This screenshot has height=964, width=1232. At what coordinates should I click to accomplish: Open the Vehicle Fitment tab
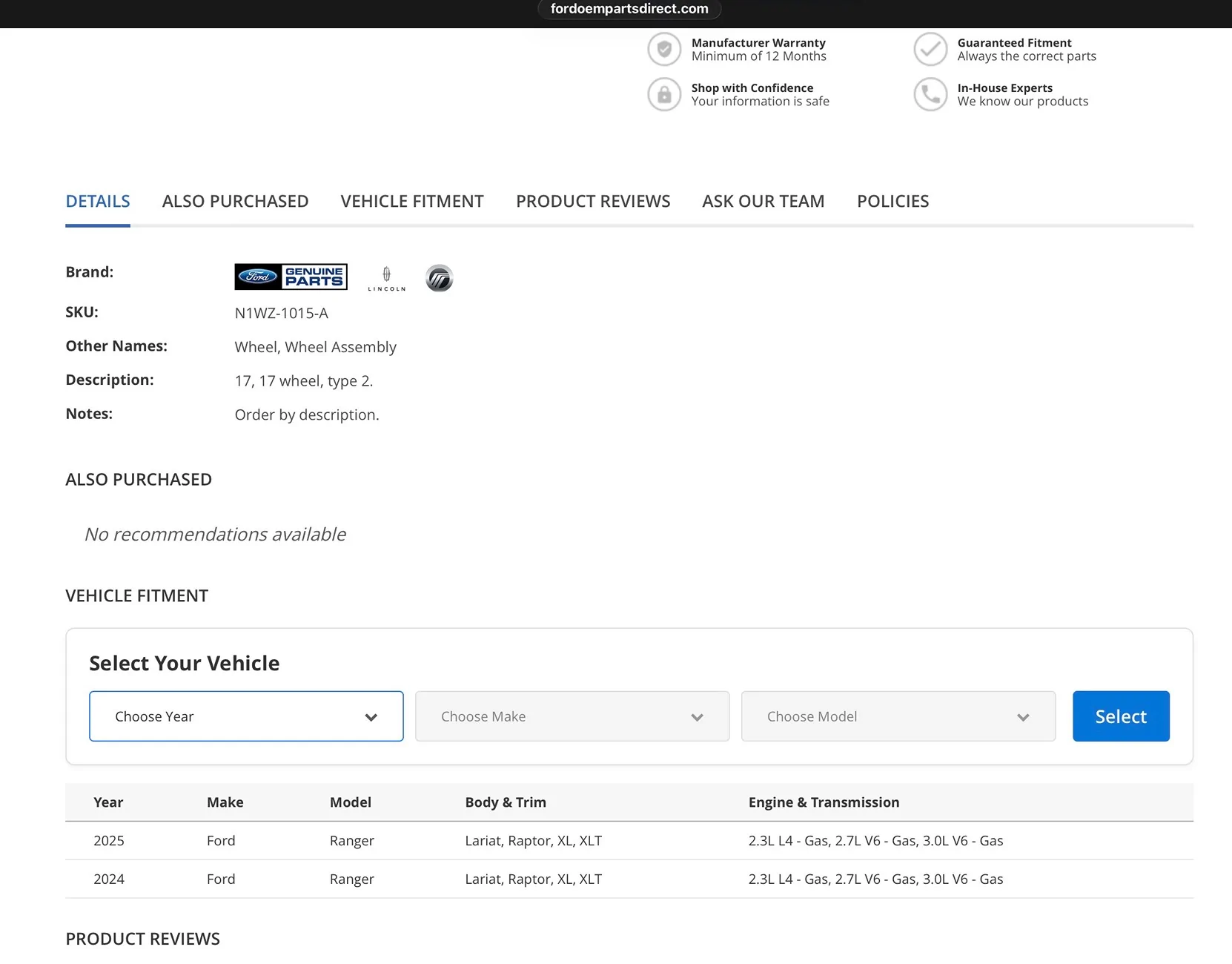[412, 201]
